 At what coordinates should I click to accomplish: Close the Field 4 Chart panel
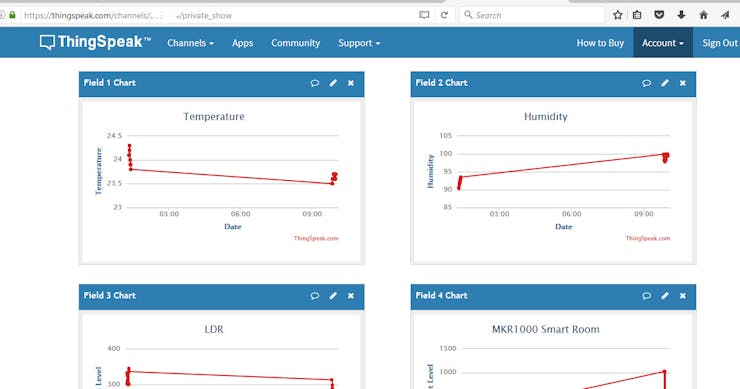682,296
